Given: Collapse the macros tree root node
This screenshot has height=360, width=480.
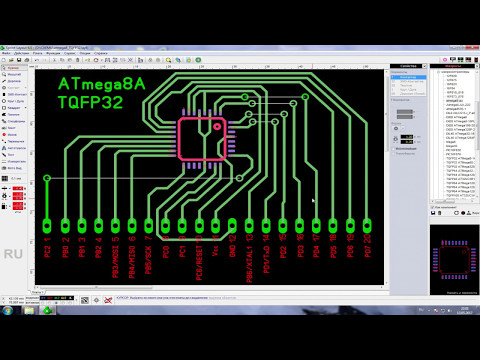Looking at the screenshot, I should pos(439,72).
